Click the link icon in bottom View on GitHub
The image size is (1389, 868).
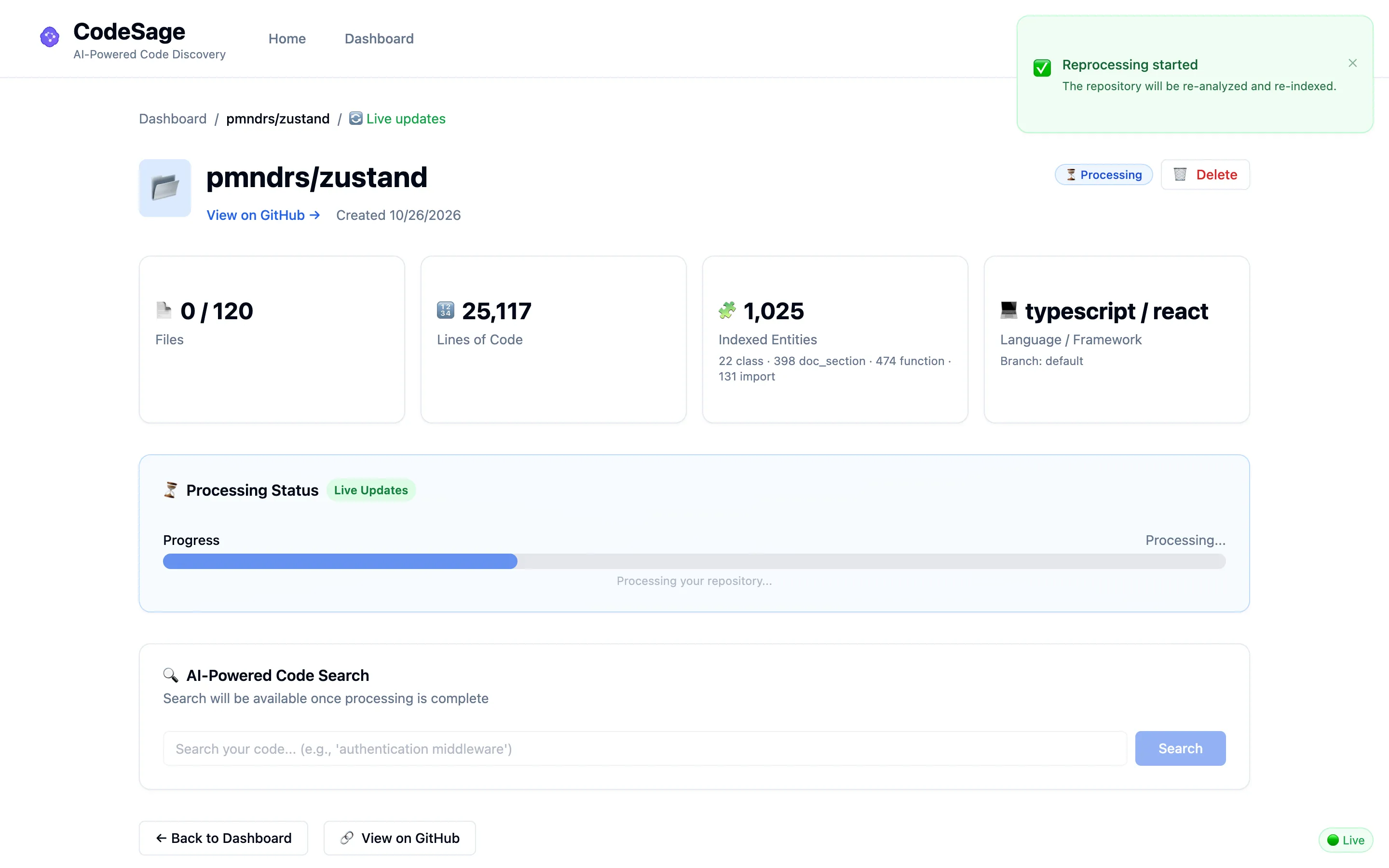tap(347, 838)
